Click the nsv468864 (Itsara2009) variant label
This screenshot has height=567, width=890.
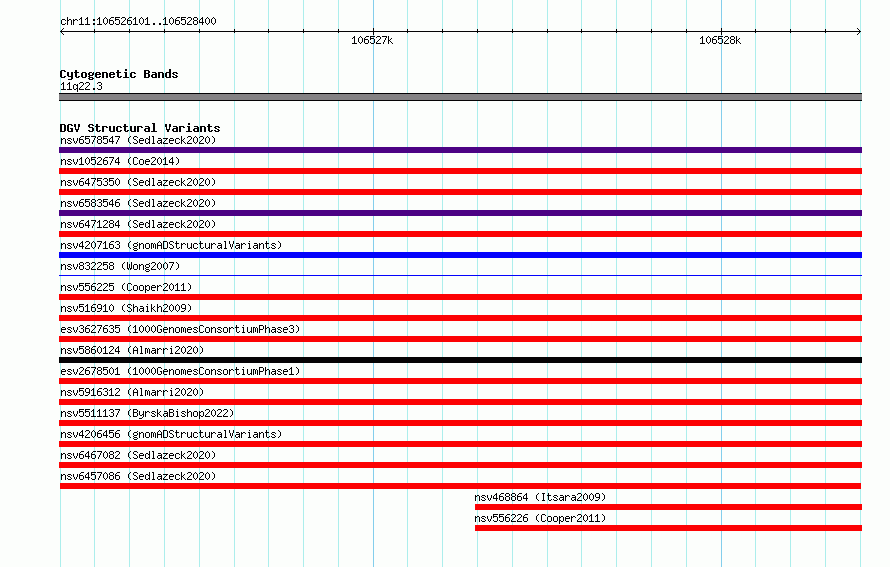pyautogui.click(x=540, y=497)
